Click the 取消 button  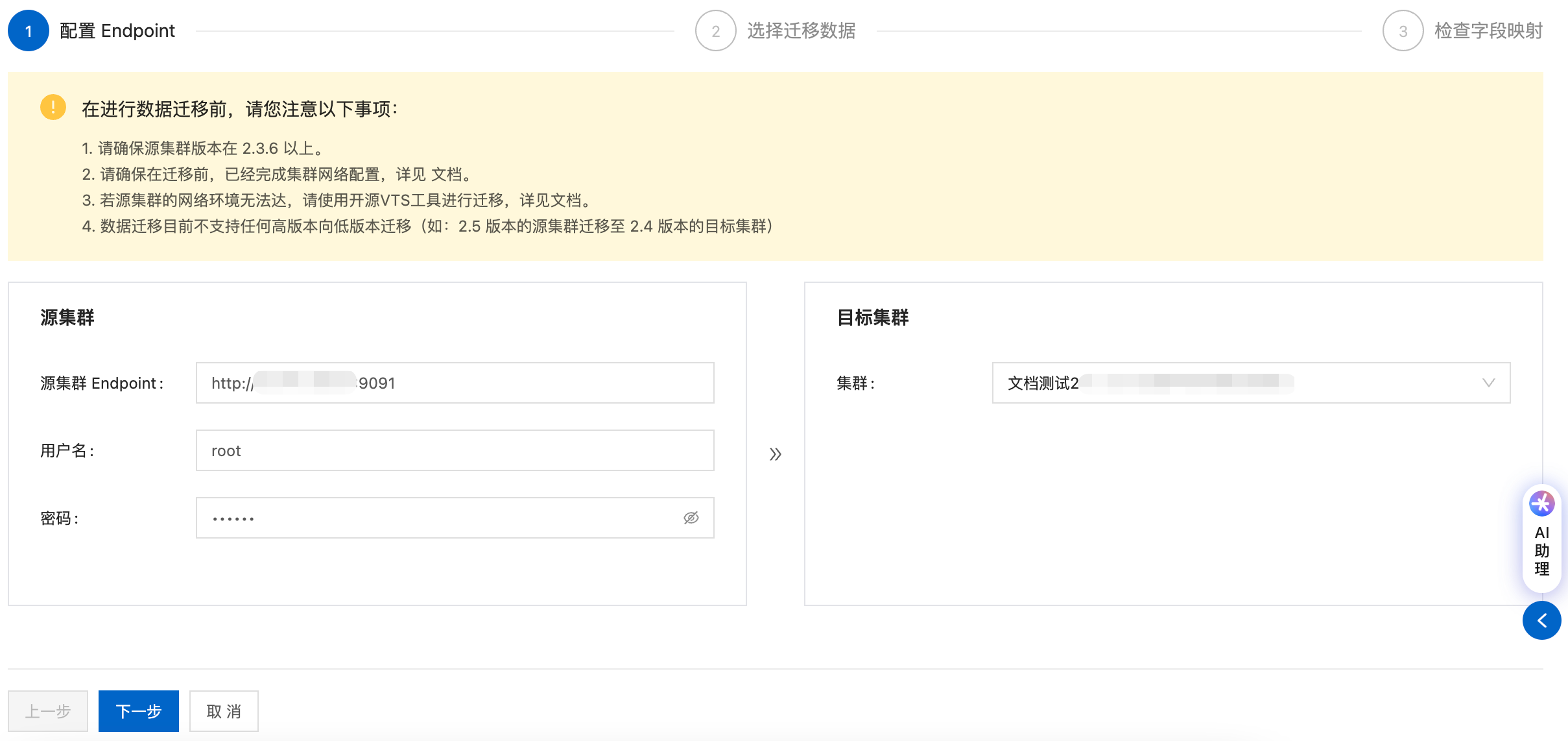(224, 711)
